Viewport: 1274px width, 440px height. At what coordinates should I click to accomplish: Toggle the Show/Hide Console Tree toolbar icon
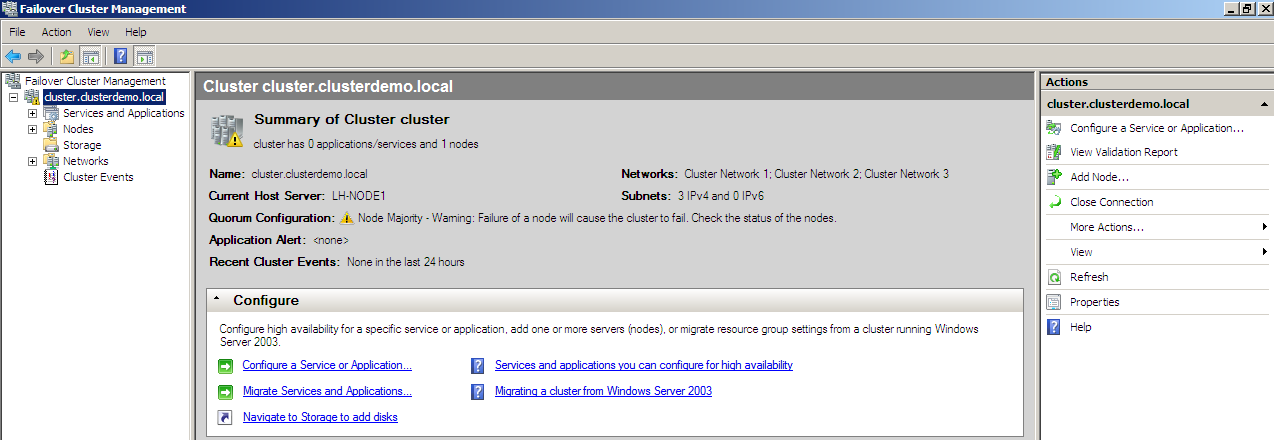pos(90,56)
